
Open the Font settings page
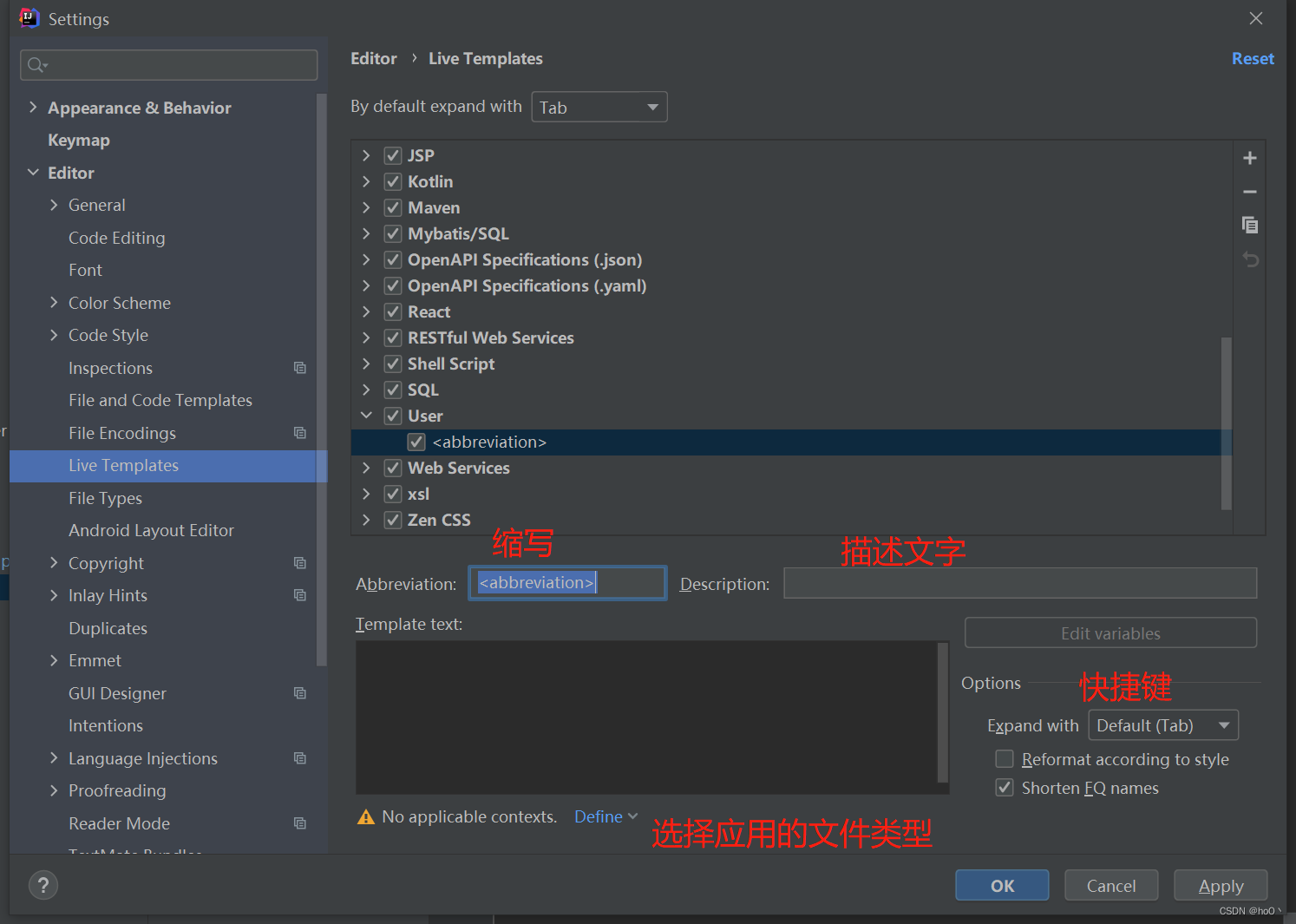click(85, 270)
